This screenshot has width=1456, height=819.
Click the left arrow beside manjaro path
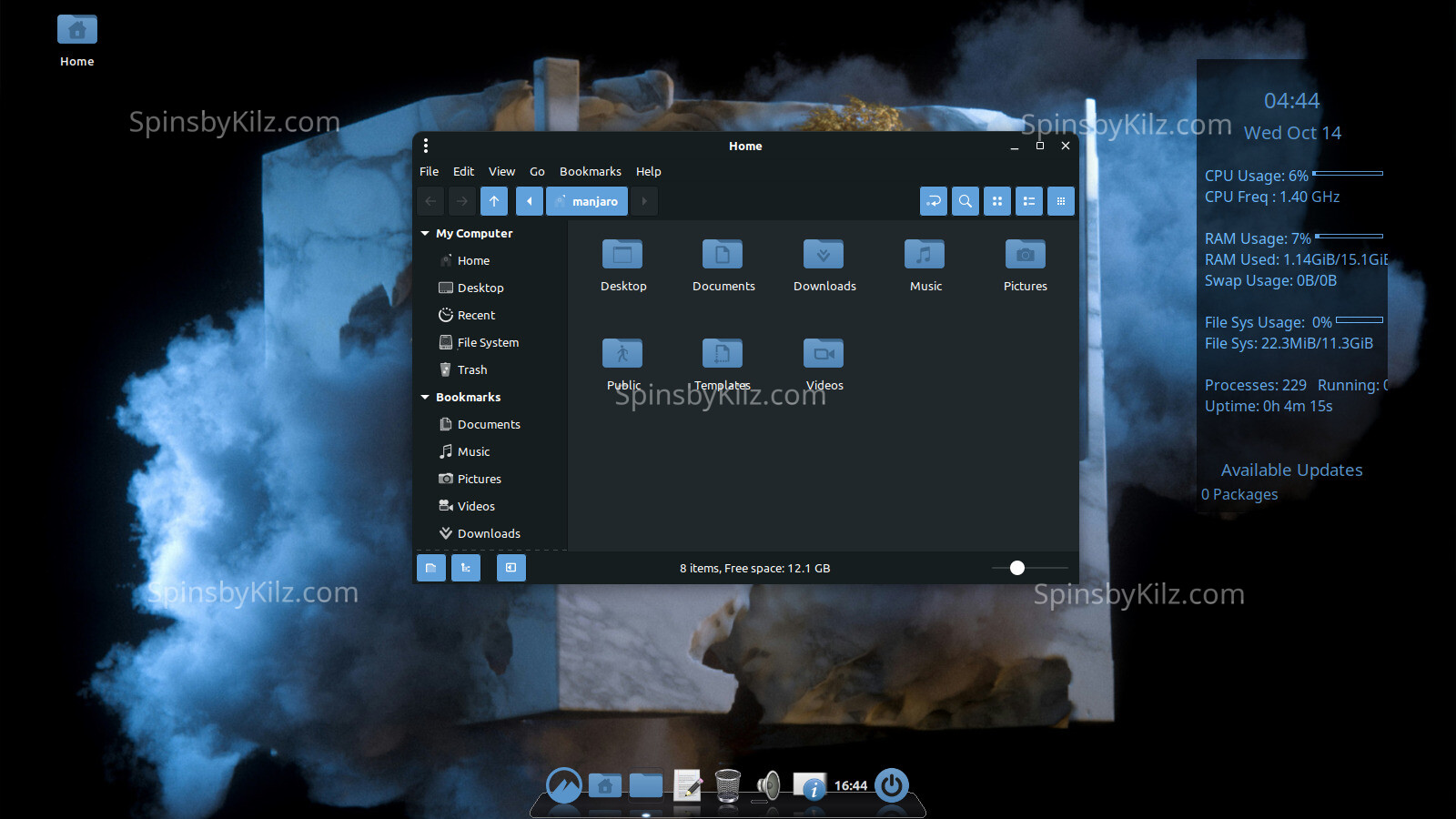click(x=529, y=201)
